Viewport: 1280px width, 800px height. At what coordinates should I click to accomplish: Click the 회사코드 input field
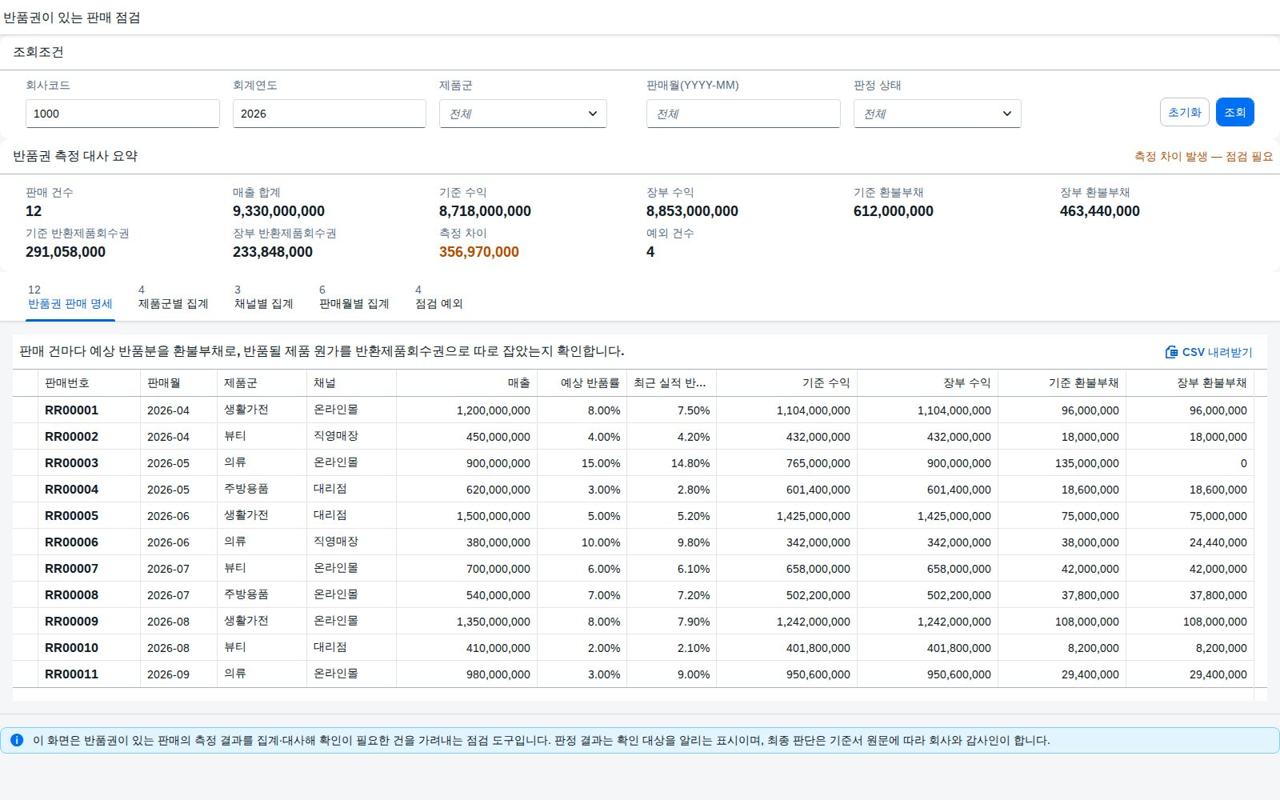click(x=123, y=114)
